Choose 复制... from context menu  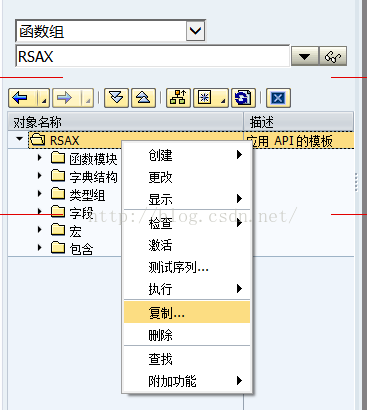[187, 312]
